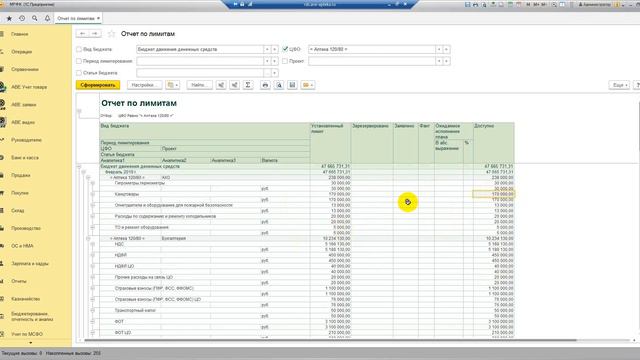Open the Производство sidebar section
Screen dimensions: 640x360
pos(26,228)
